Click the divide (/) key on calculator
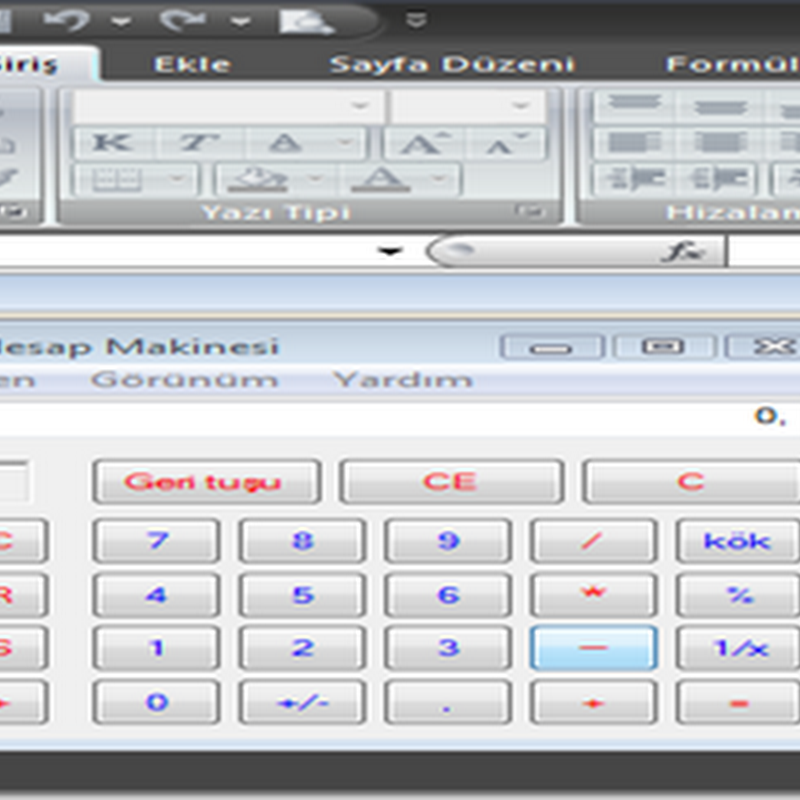Screen dimensions: 800x800 (593, 541)
